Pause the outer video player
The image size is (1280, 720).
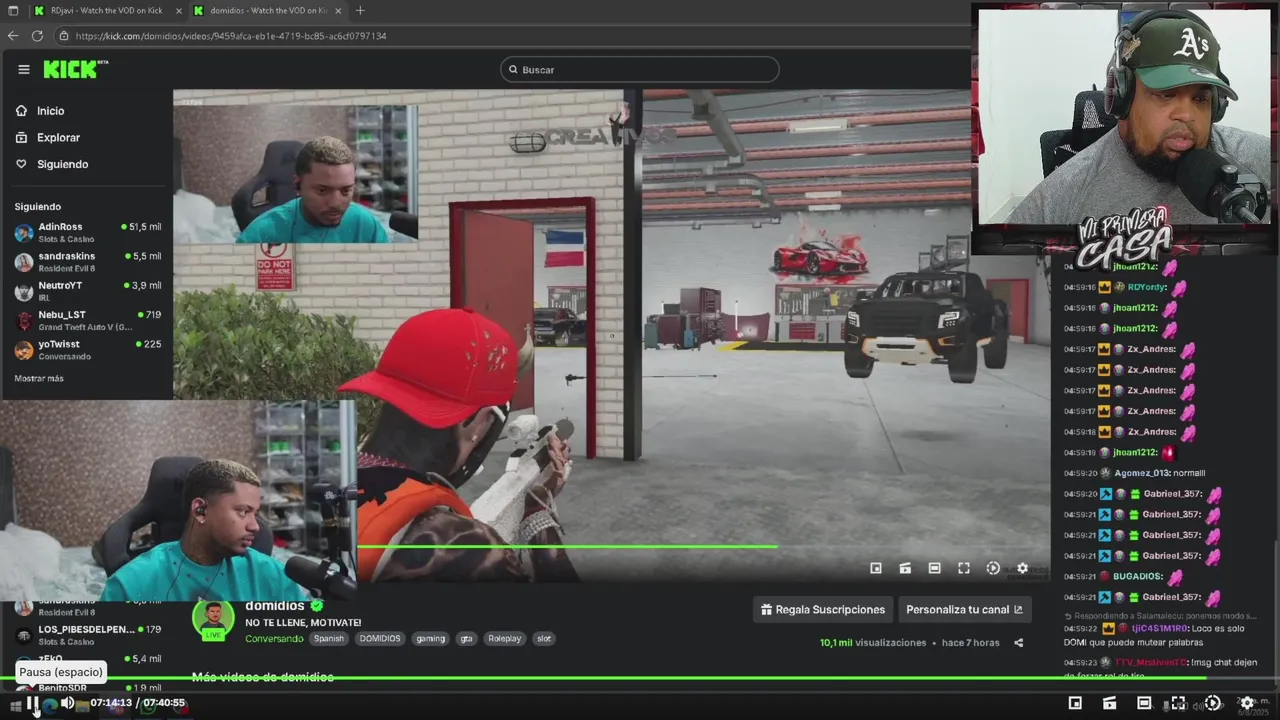pyautogui.click(x=33, y=704)
